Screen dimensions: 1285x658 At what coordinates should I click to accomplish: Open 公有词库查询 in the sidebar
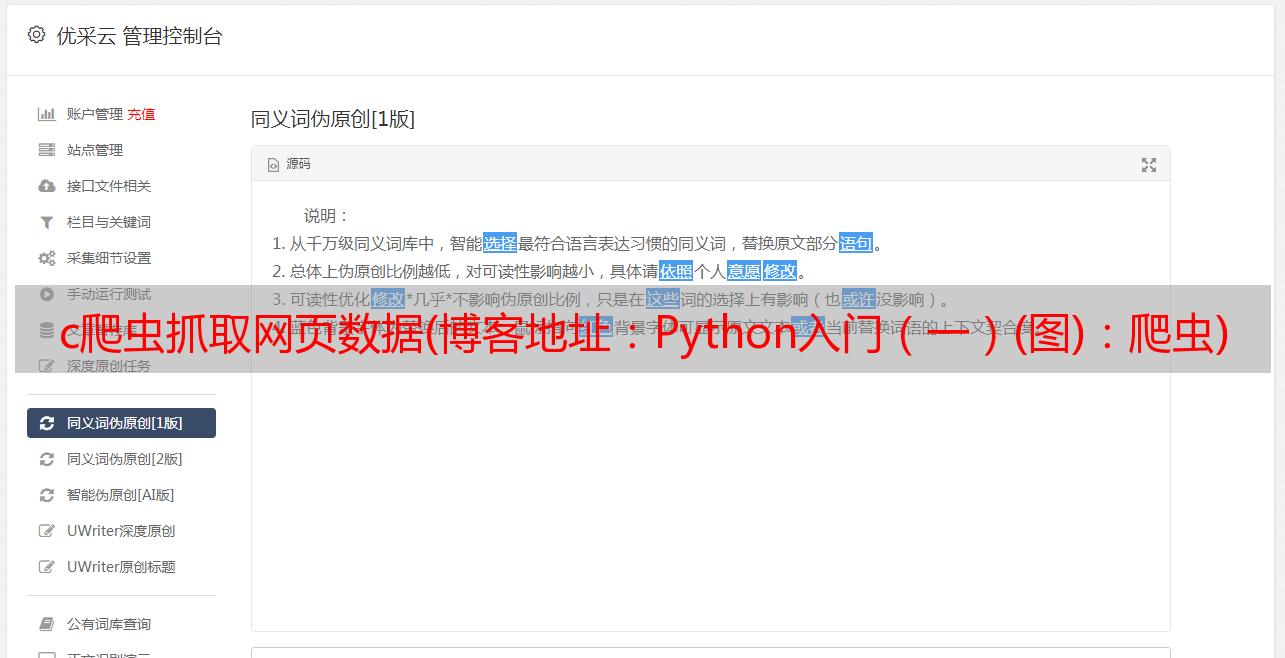click(x=109, y=624)
